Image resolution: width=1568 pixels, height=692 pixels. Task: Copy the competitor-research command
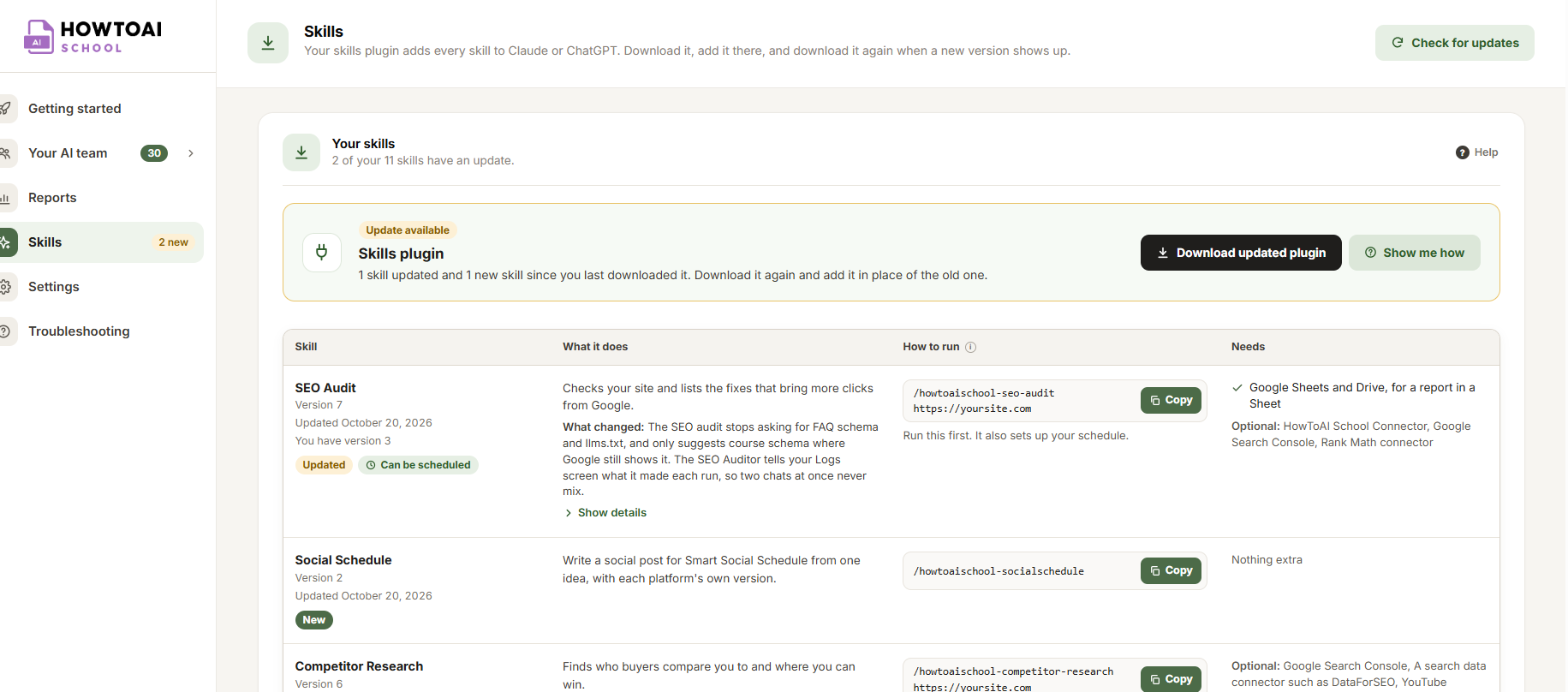1171,679
